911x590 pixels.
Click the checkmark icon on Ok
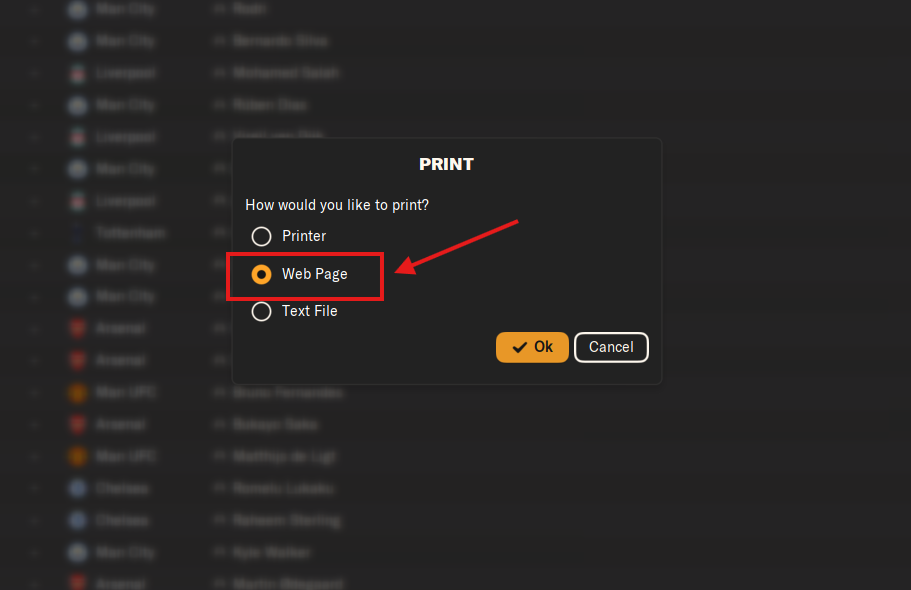click(x=519, y=347)
